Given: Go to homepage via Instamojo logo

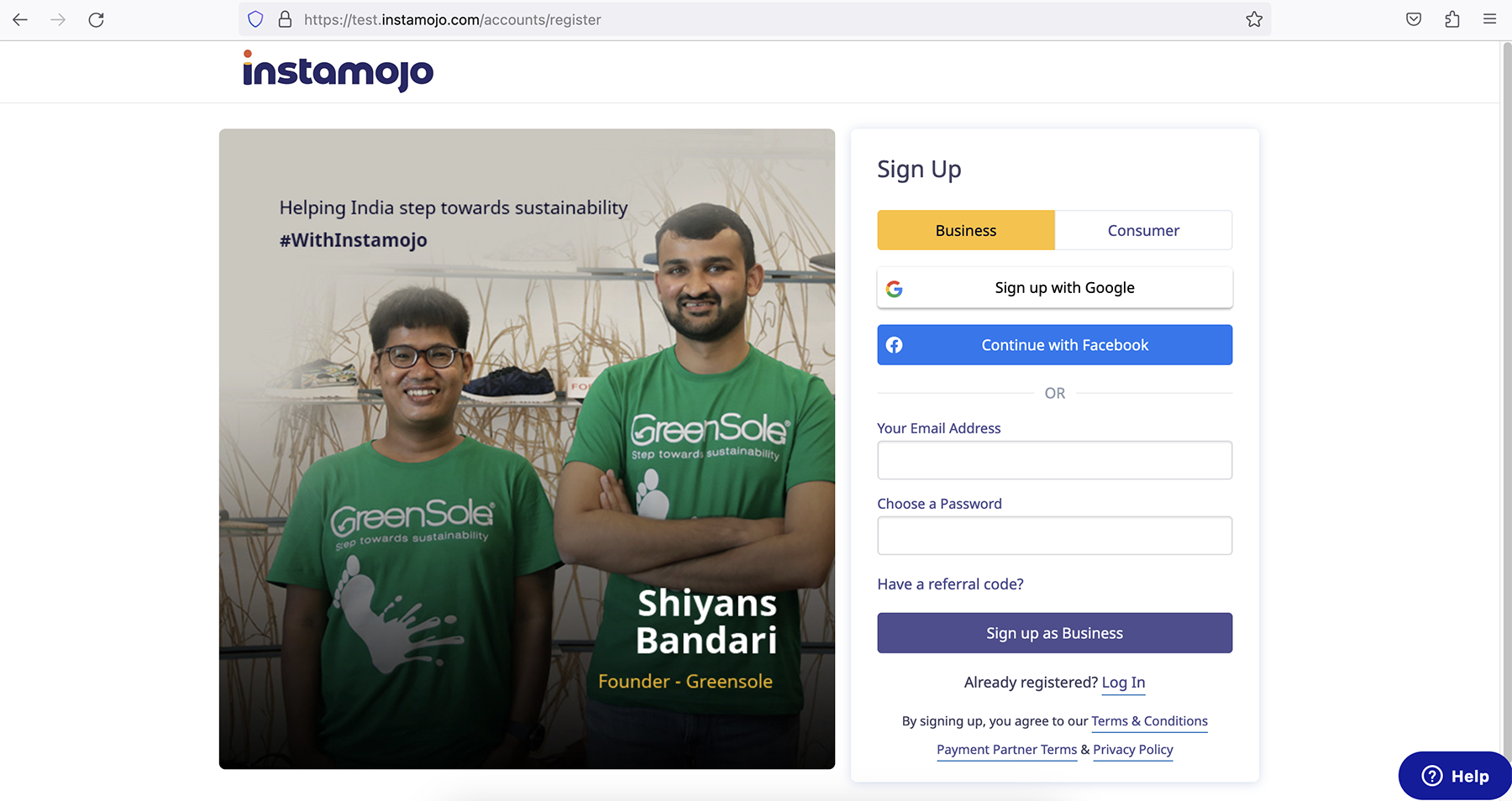Looking at the screenshot, I should tap(338, 71).
